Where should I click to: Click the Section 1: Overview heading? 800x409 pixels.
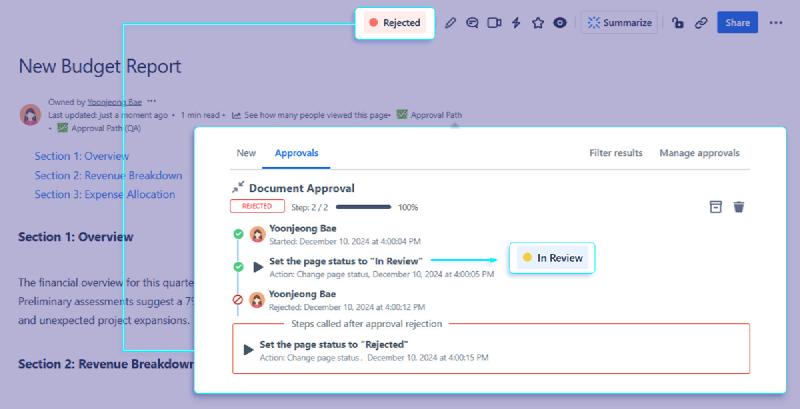(76, 237)
